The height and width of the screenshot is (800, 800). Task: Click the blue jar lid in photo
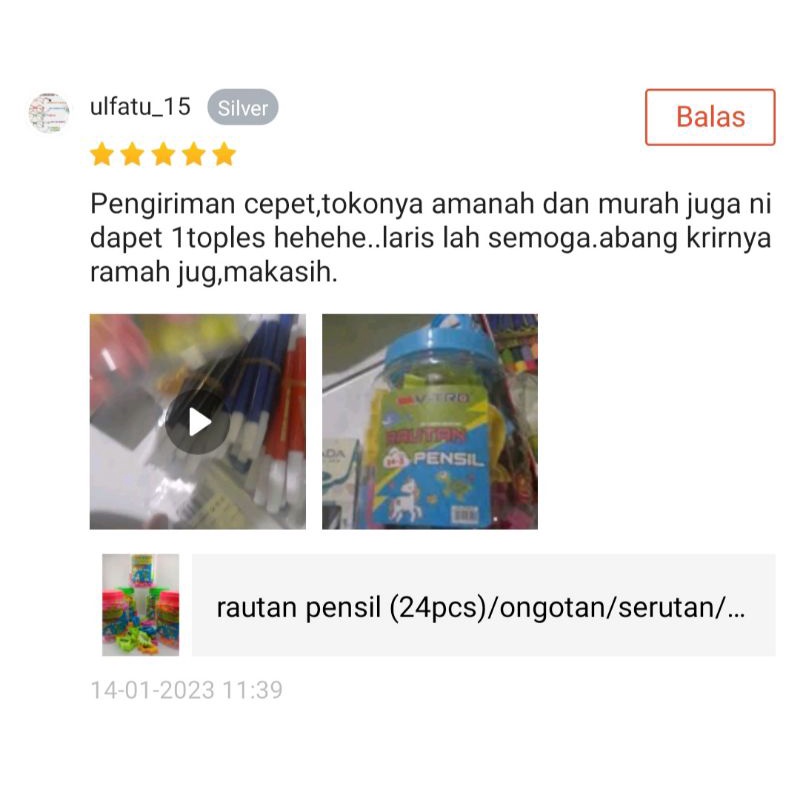coord(440,339)
